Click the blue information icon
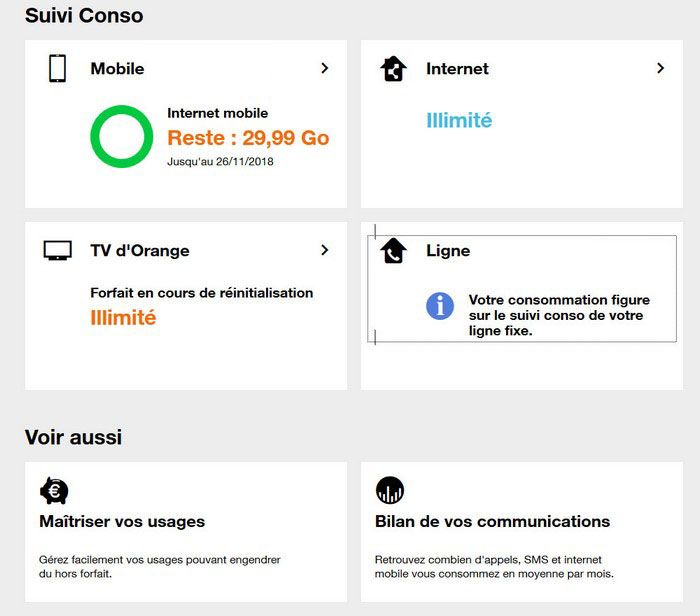Image resolution: width=700 pixels, height=616 pixels. [440, 306]
